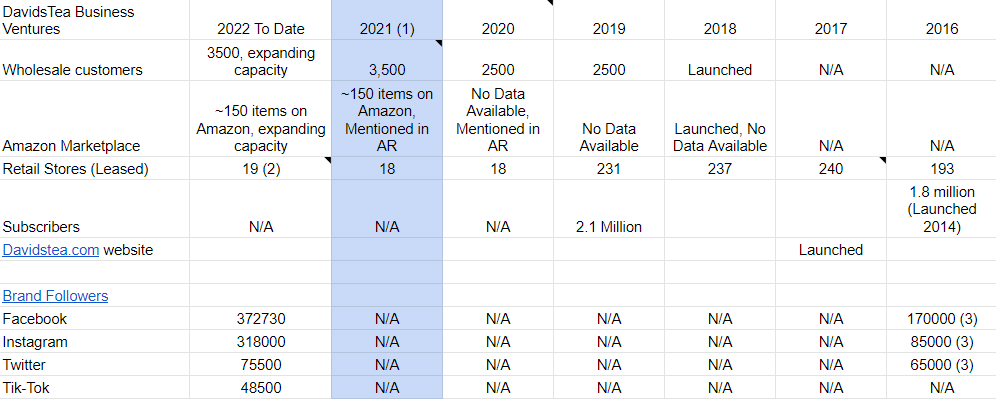996x399 pixels.
Task: Select the 'Wholesale customers' row label
Action: coord(95,60)
